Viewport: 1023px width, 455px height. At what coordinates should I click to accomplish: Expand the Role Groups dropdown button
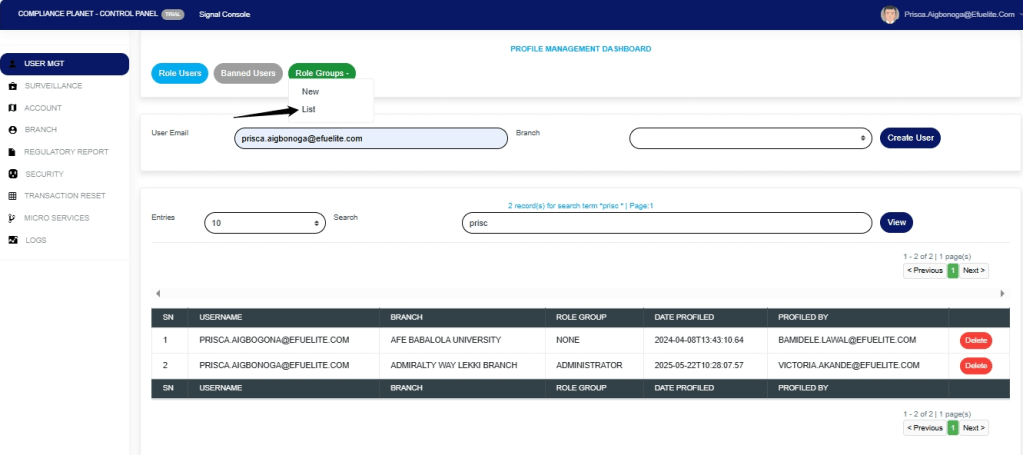pyautogui.click(x=321, y=73)
